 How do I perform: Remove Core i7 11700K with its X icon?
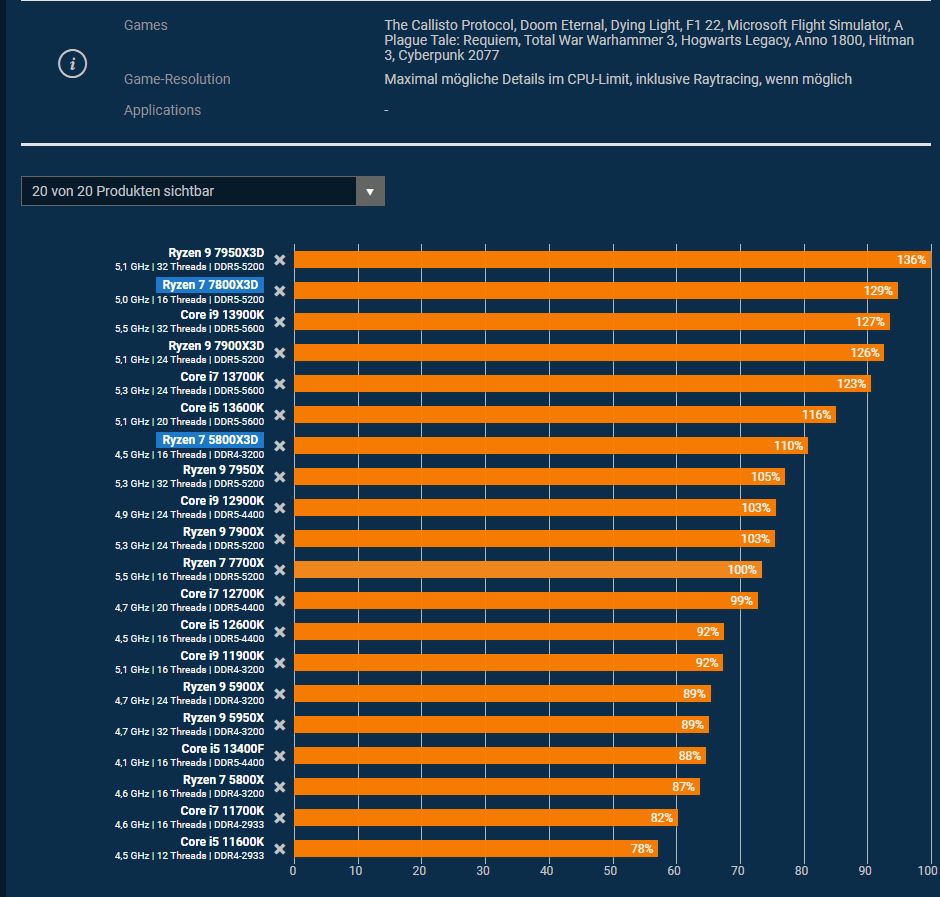(x=279, y=818)
